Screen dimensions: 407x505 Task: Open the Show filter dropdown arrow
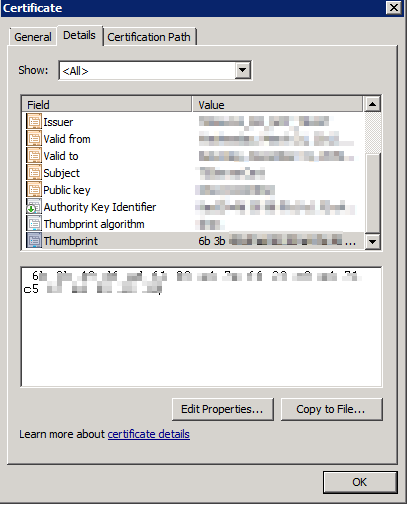243,70
